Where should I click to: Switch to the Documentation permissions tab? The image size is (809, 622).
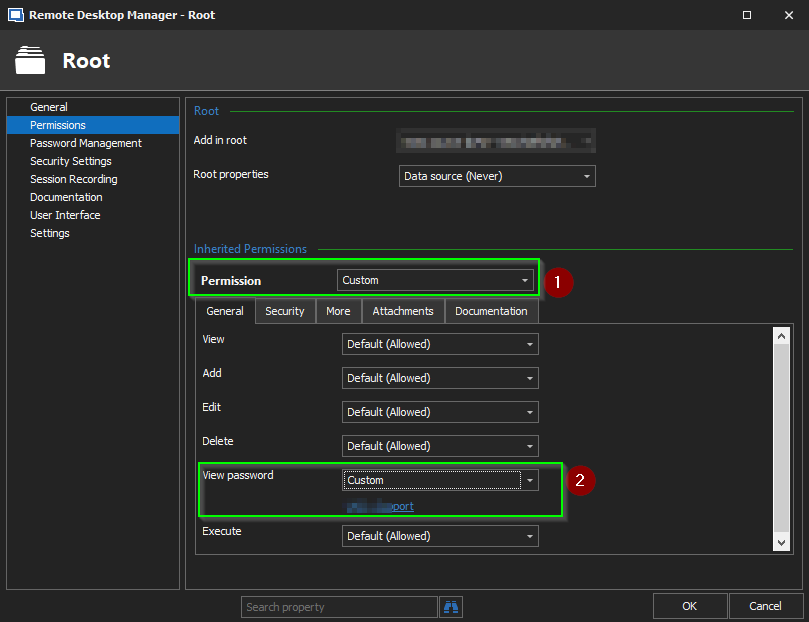[x=491, y=311]
